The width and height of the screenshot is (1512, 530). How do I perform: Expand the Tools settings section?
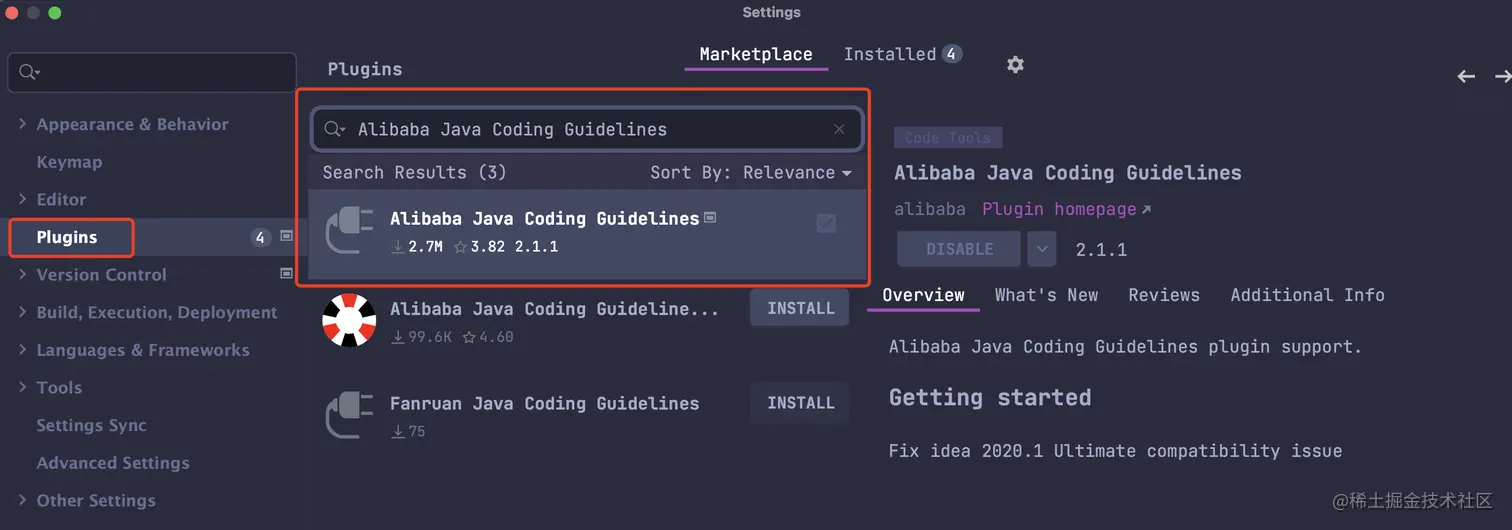22,387
